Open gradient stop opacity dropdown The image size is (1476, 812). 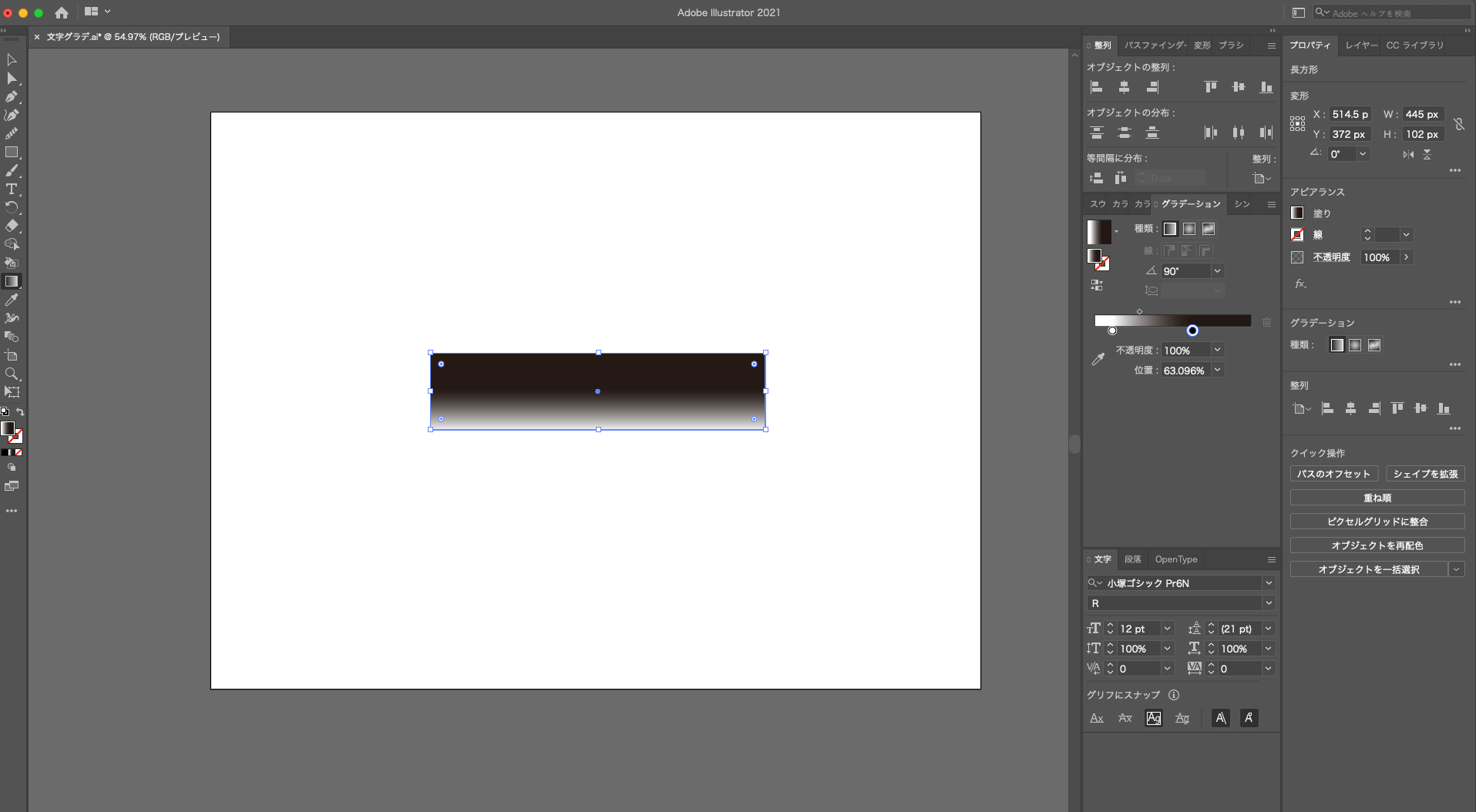pos(1217,350)
